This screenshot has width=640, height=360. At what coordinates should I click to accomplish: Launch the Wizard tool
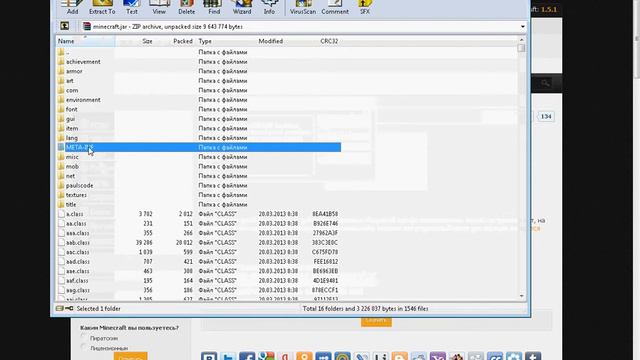(x=242, y=7)
